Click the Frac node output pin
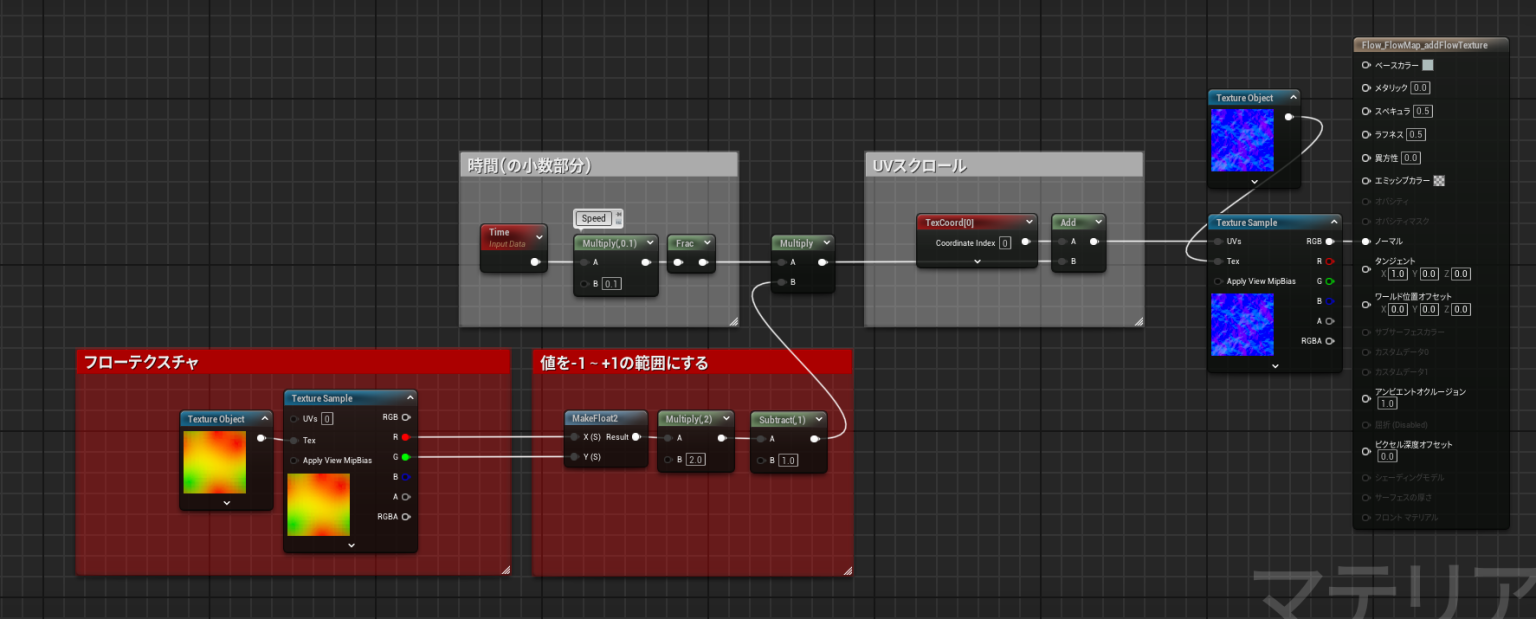 pos(702,262)
